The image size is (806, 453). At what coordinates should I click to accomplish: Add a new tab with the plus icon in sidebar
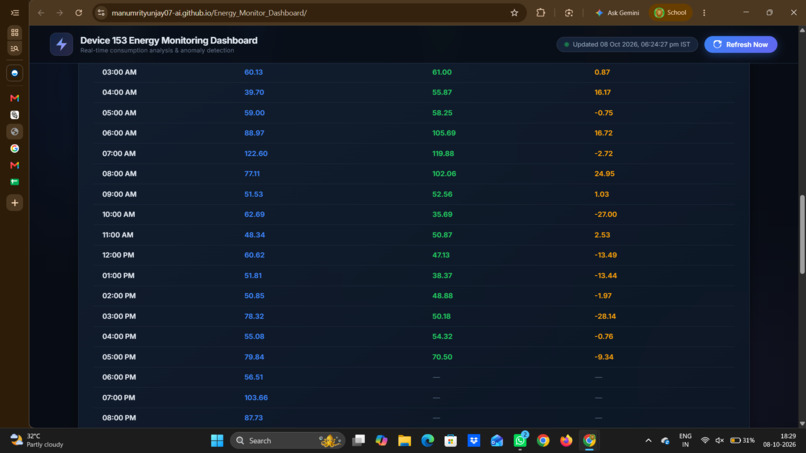[x=15, y=203]
